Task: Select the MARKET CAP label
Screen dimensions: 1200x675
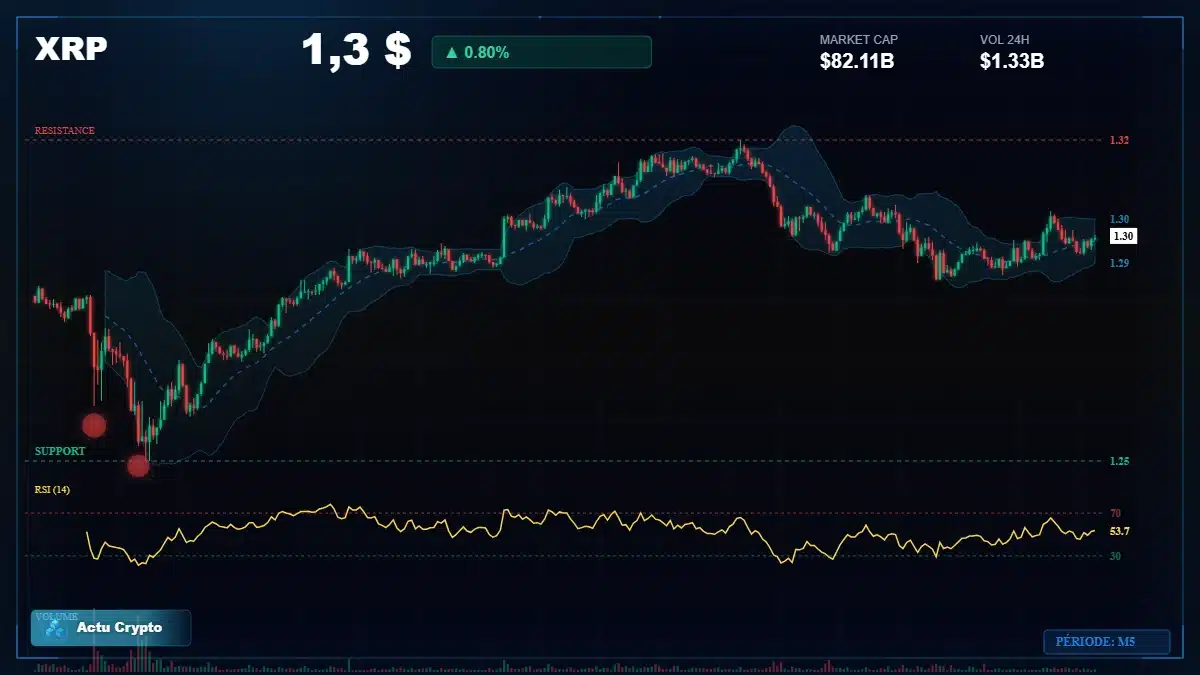Action: pyautogui.click(x=858, y=40)
